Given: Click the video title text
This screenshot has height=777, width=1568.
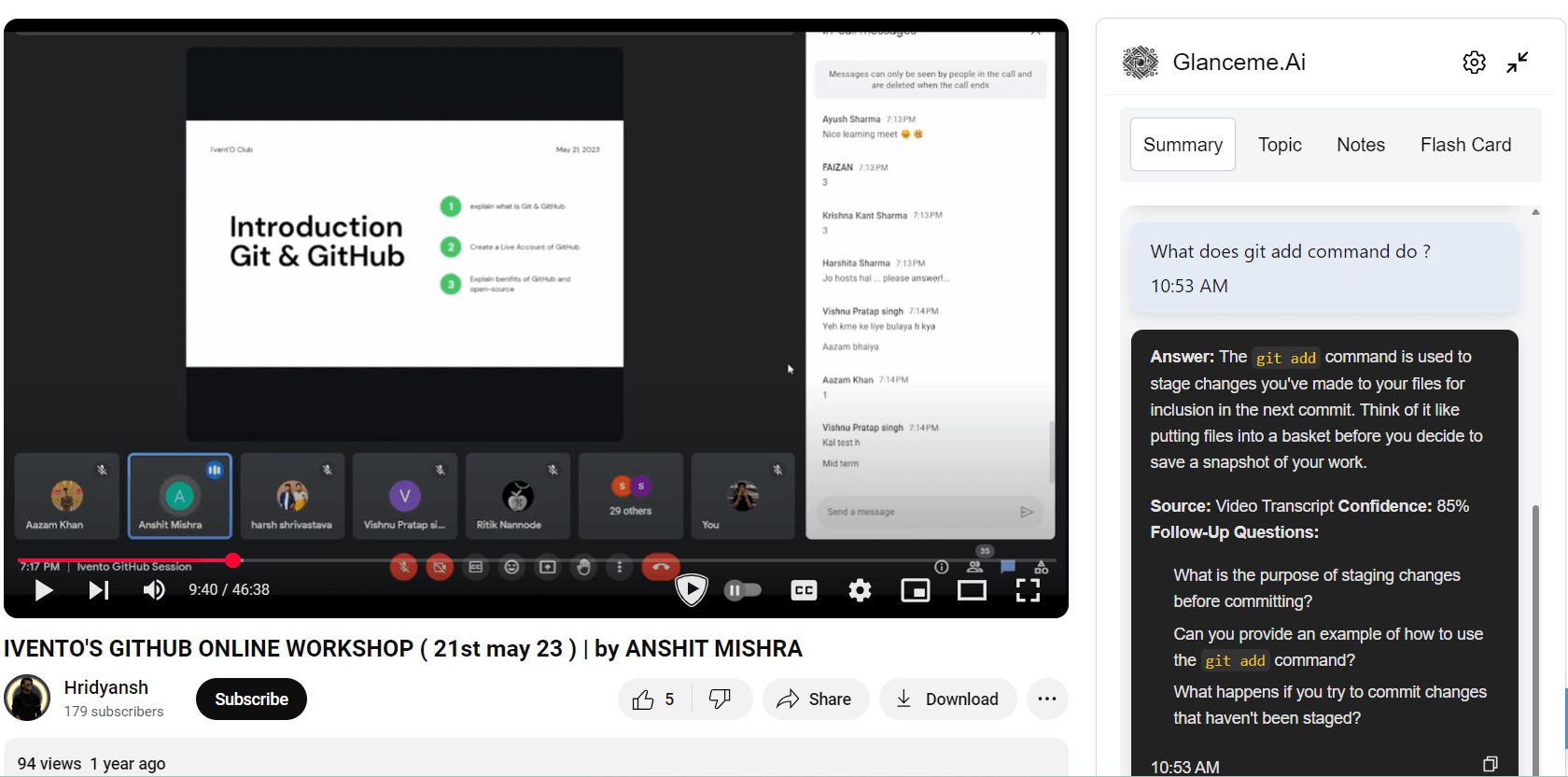Looking at the screenshot, I should pyautogui.click(x=403, y=648).
